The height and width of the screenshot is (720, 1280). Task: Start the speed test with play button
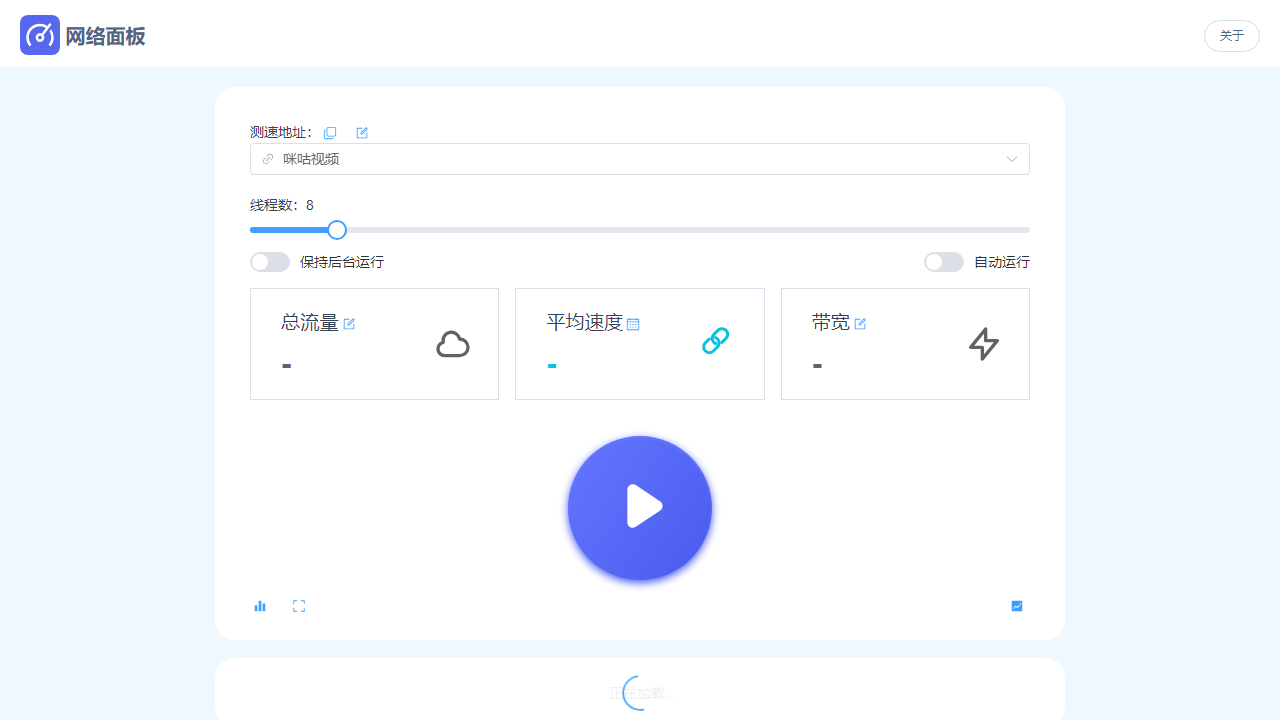pyautogui.click(x=640, y=508)
